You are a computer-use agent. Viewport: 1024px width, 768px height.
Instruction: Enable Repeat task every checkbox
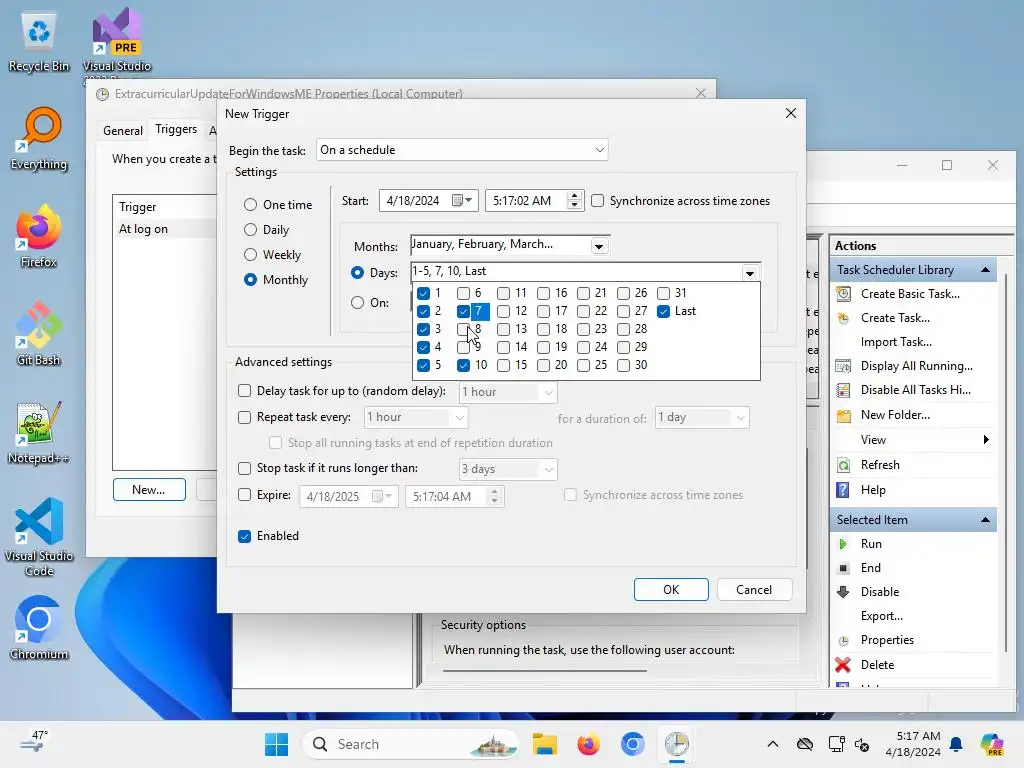[244, 417]
